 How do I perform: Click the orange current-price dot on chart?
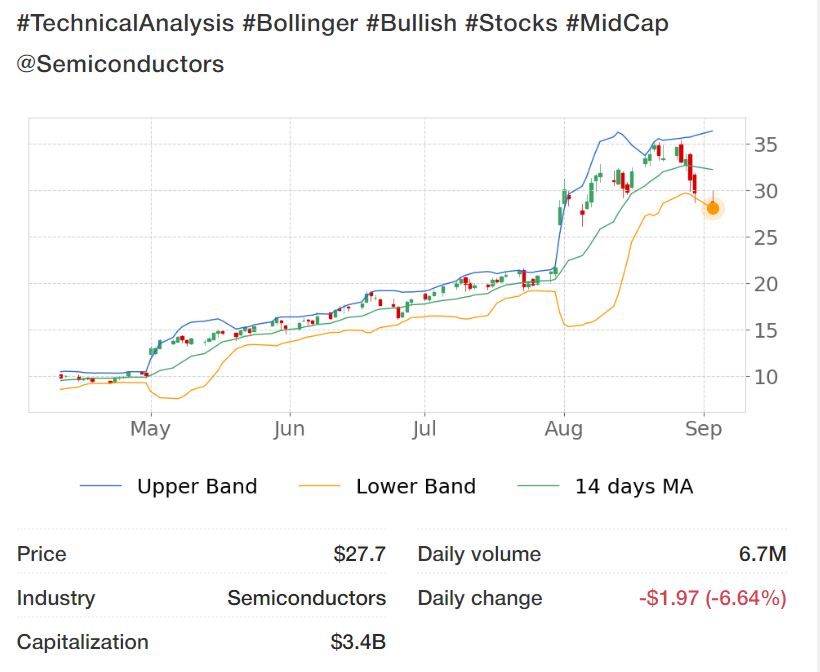(713, 208)
